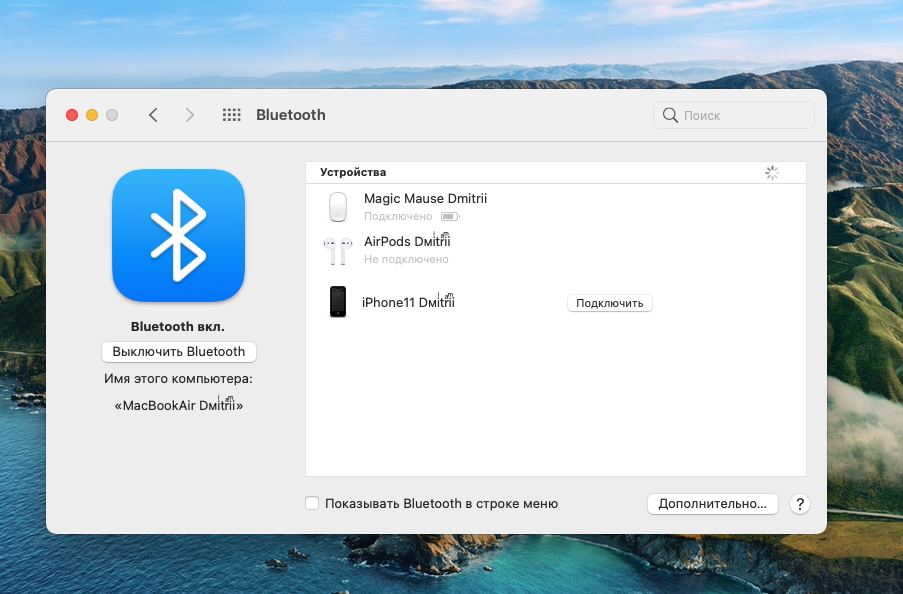Image resolution: width=903 pixels, height=594 pixels.
Task: Toggle 'Показывать Bluetooth в строке меню' checkbox
Action: click(312, 503)
